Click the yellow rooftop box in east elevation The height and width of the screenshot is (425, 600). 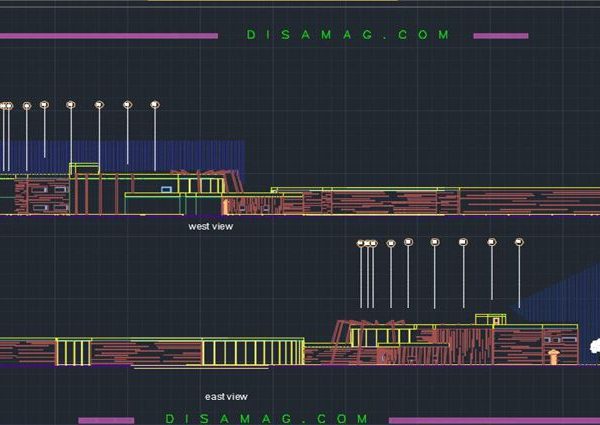[x=484, y=320]
